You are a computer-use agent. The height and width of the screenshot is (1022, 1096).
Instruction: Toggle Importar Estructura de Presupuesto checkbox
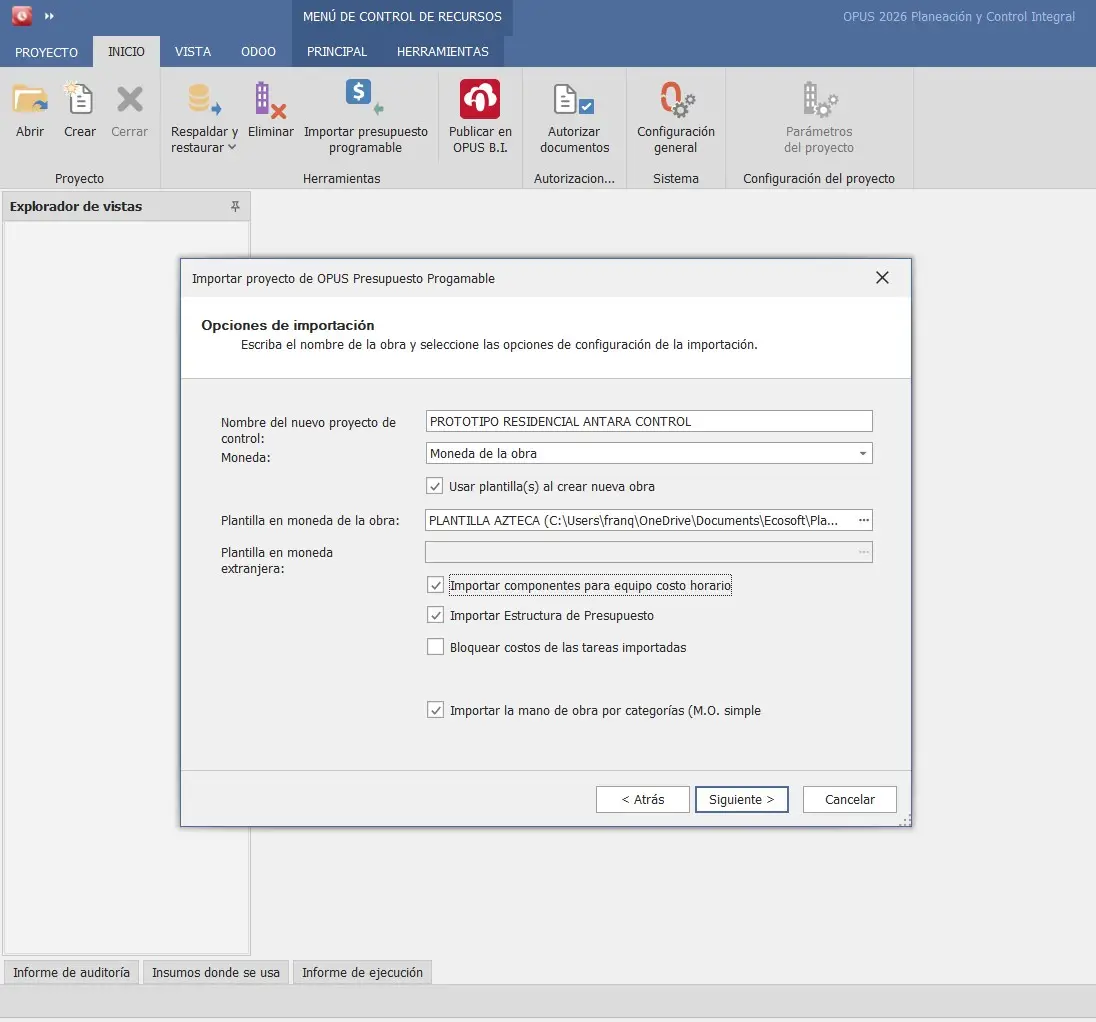pyautogui.click(x=435, y=616)
